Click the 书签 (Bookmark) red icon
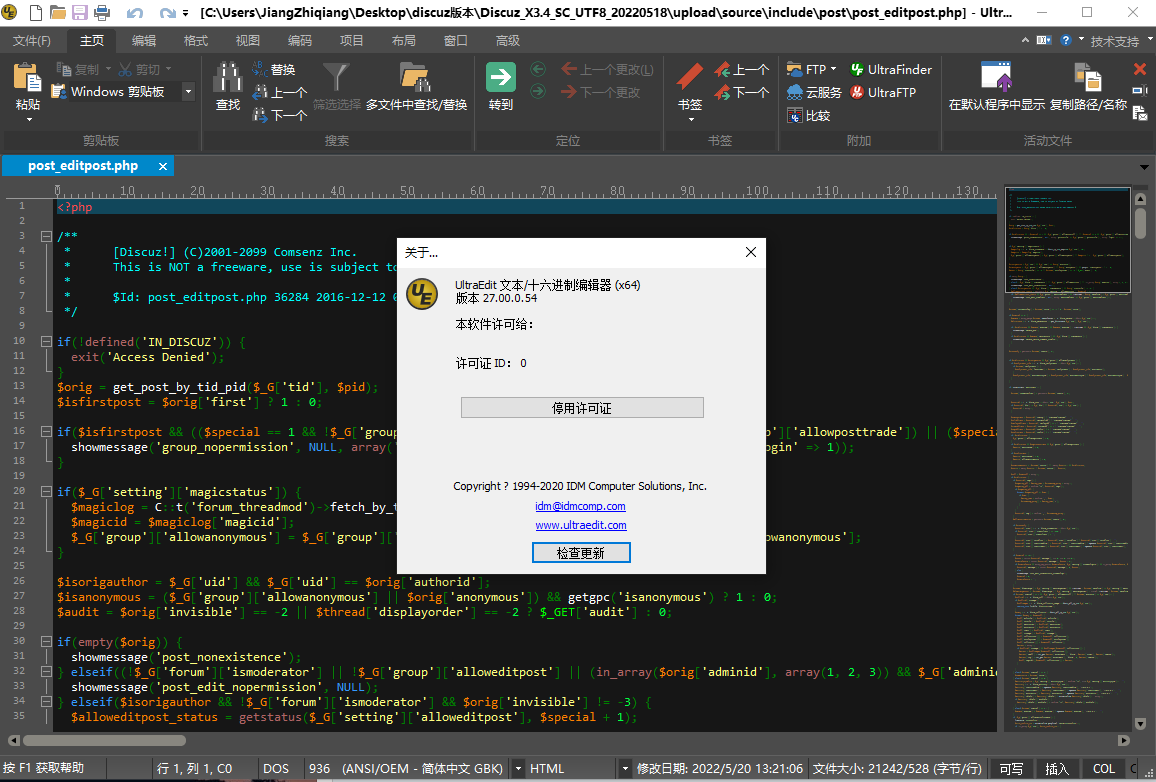Screen dimensions: 1156x782 pyautogui.click(x=690, y=77)
